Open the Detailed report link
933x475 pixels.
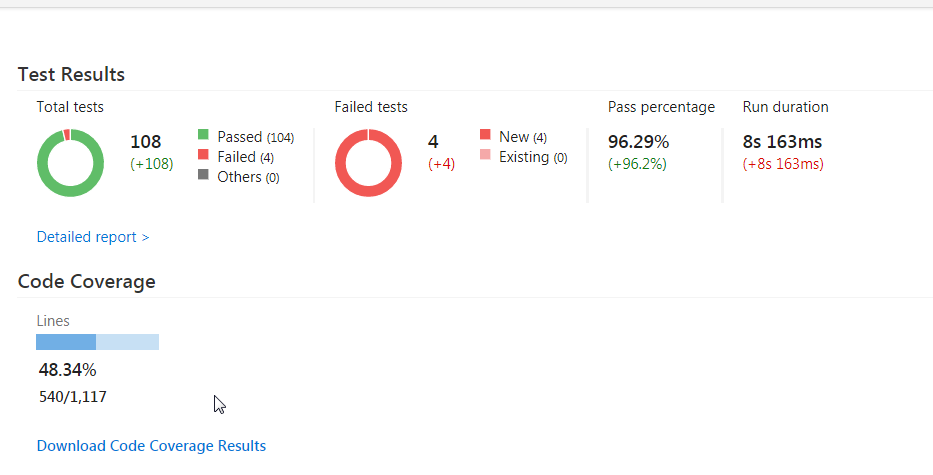92,237
